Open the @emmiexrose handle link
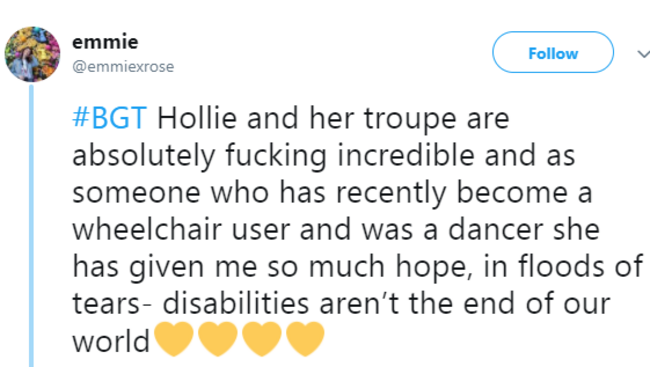The height and width of the screenshot is (367, 650). (123, 66)
